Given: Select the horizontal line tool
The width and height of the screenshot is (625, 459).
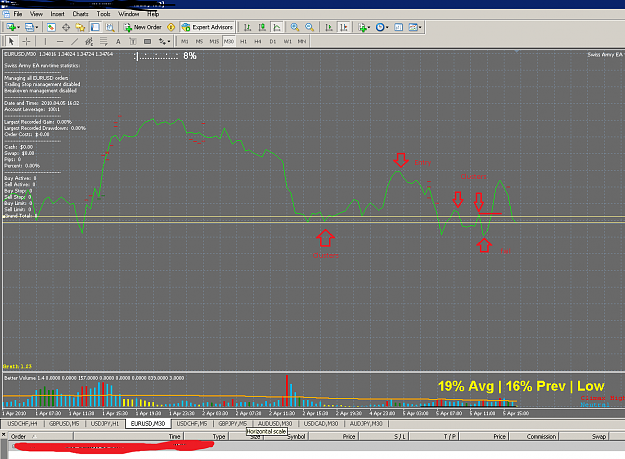Looking at the screenshot, I should [x=60, y=41].
